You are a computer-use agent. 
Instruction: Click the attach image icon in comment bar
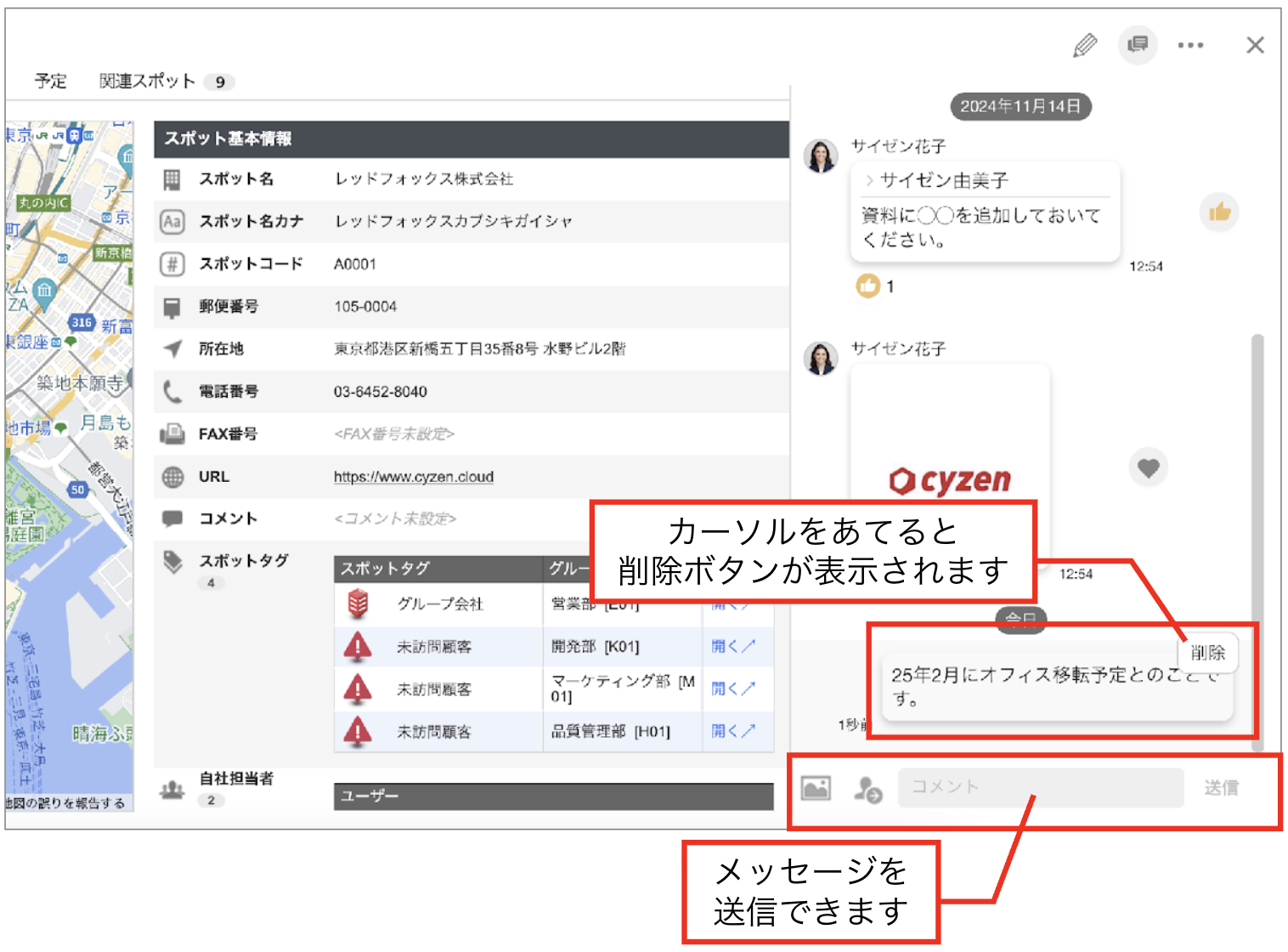pyautogui.click(x=816, y=788)
